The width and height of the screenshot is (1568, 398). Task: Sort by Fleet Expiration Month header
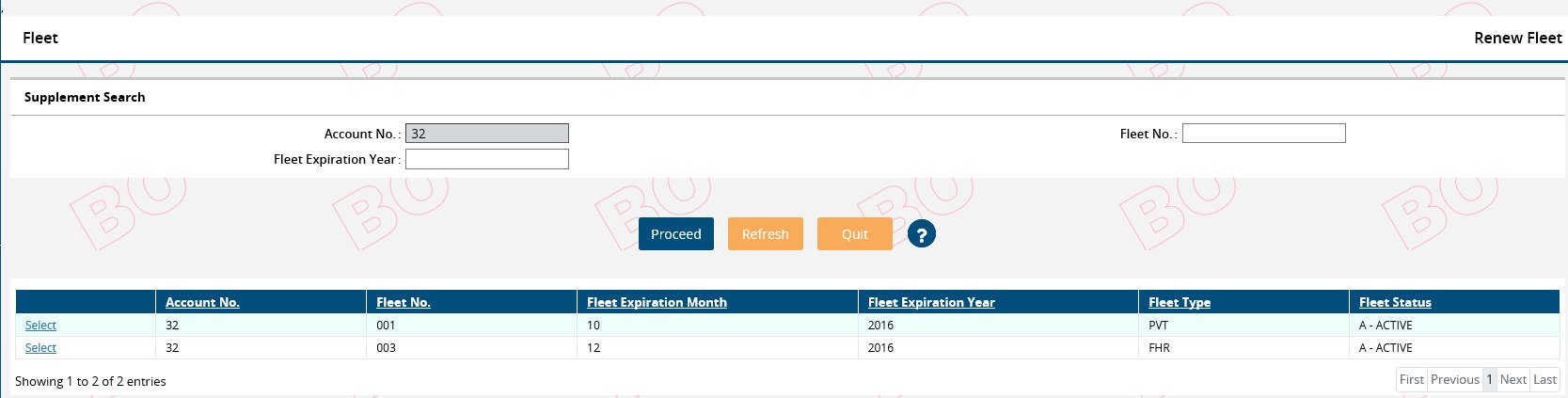pos(657,302)
